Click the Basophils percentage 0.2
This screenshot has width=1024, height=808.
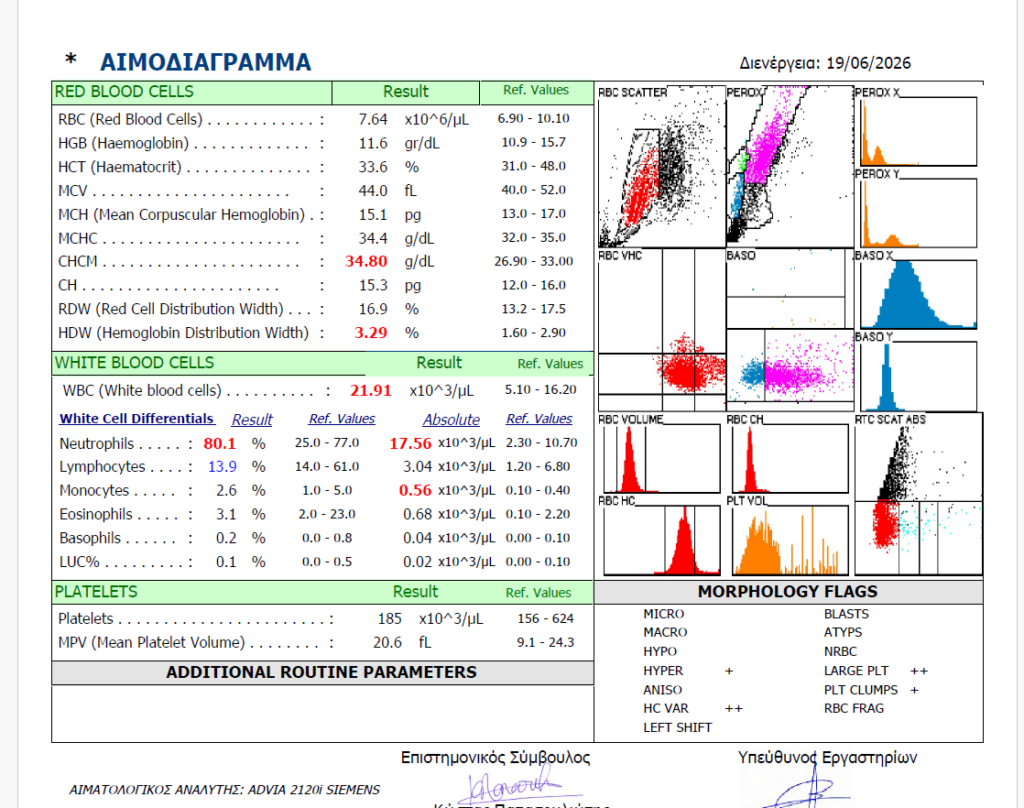click(x=226, y=538)
